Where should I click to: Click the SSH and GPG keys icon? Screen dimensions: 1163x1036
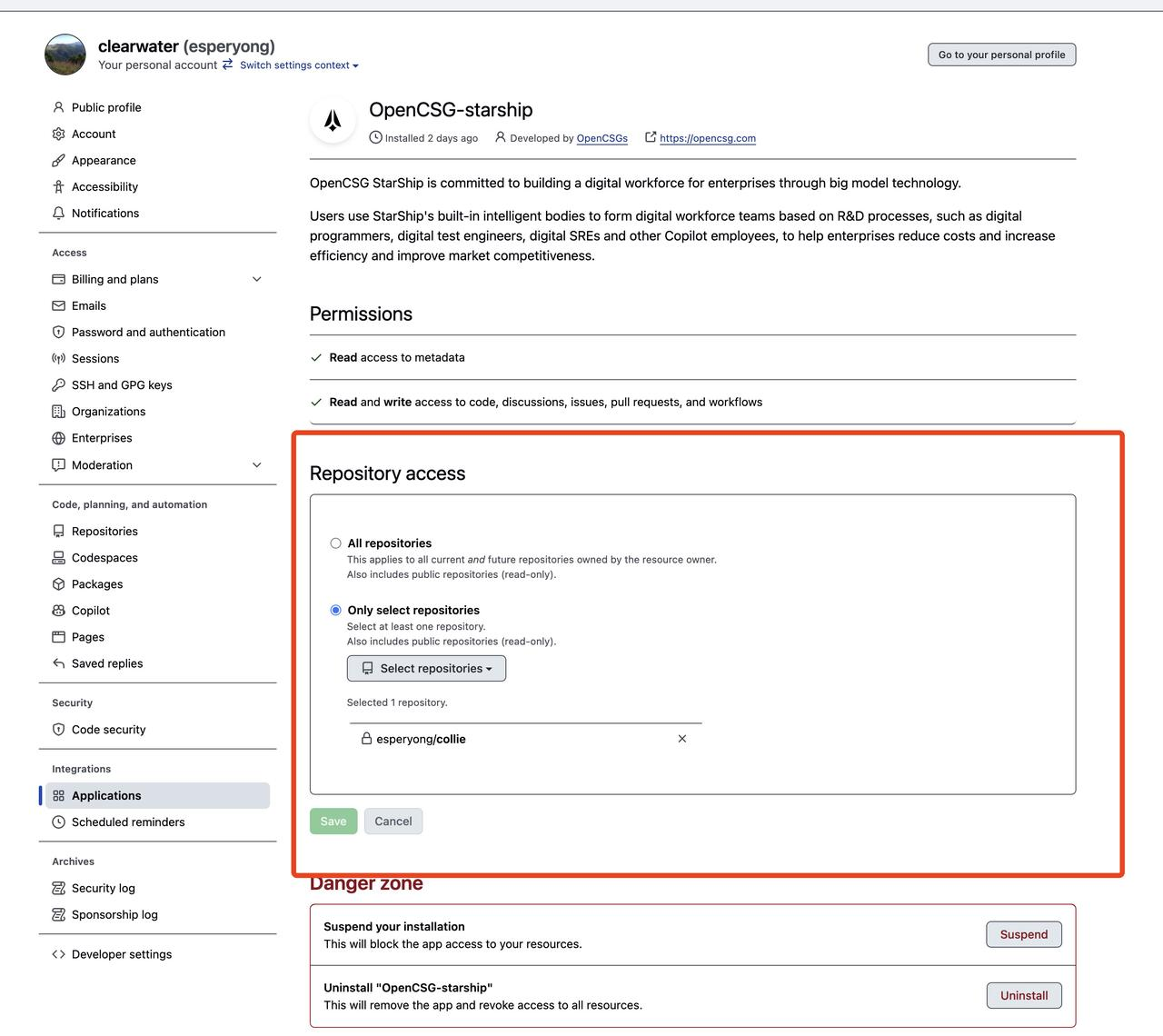coord(58,384)
